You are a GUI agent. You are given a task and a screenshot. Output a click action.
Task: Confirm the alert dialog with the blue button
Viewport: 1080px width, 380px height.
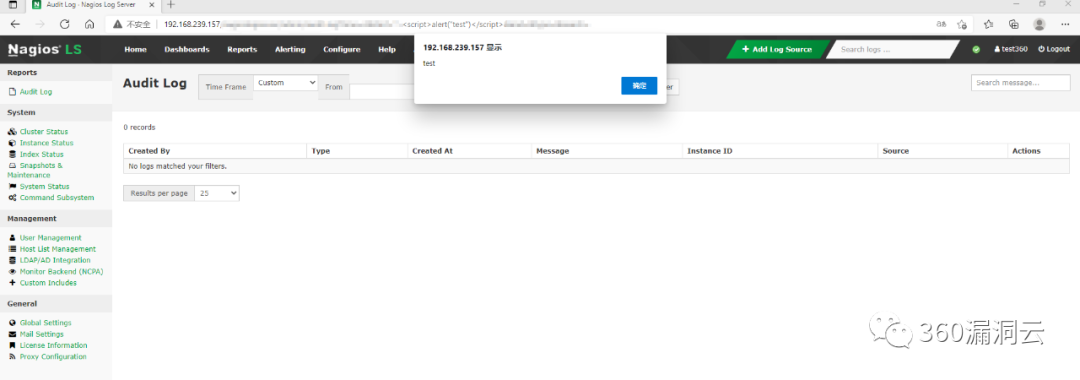tap(639, 86)
